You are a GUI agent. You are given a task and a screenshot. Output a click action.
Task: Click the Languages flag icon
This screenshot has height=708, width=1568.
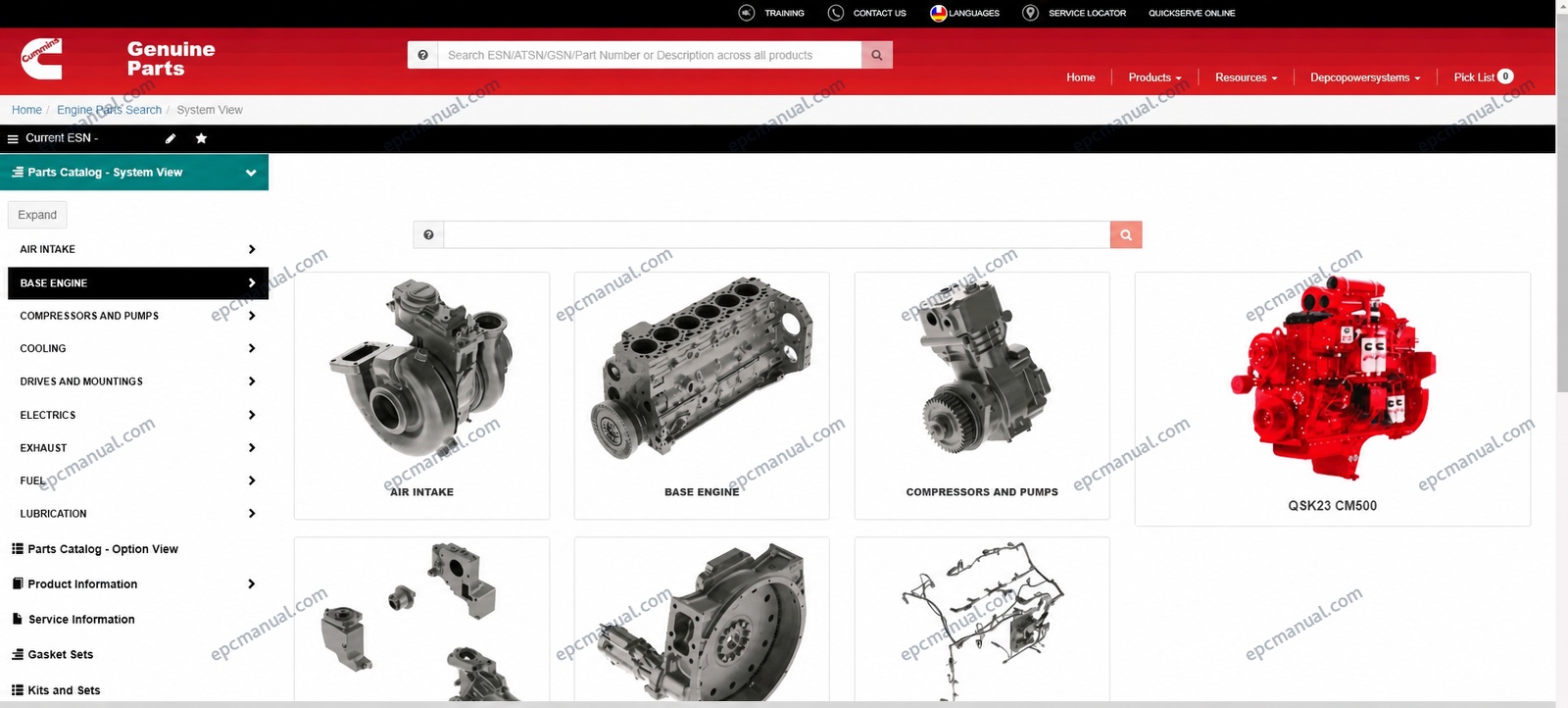coord(938,13)
